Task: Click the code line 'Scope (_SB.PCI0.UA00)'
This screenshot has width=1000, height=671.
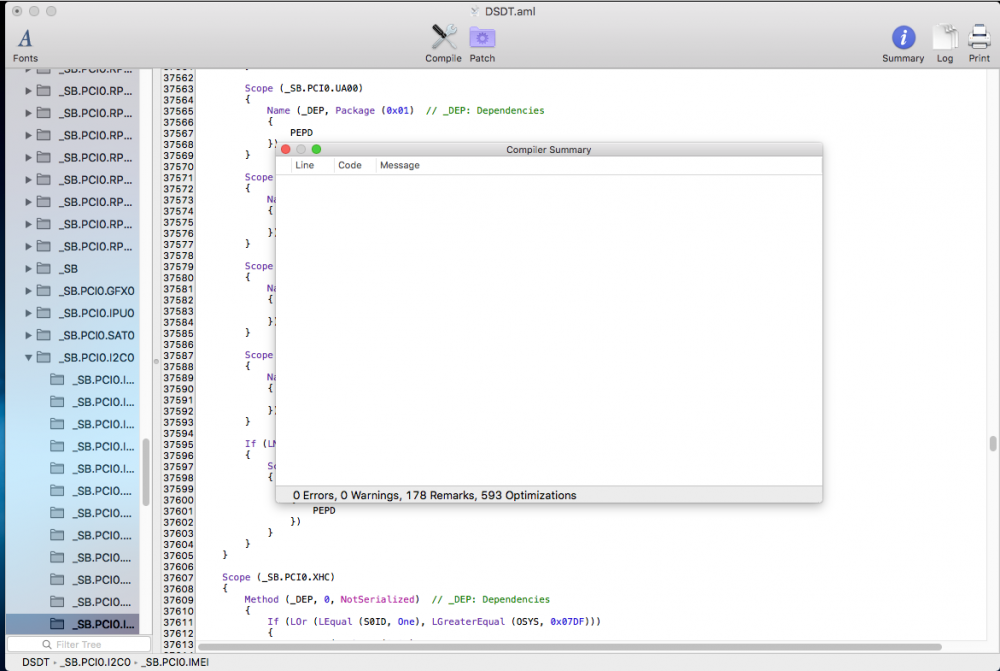Action: click(304, 88)
